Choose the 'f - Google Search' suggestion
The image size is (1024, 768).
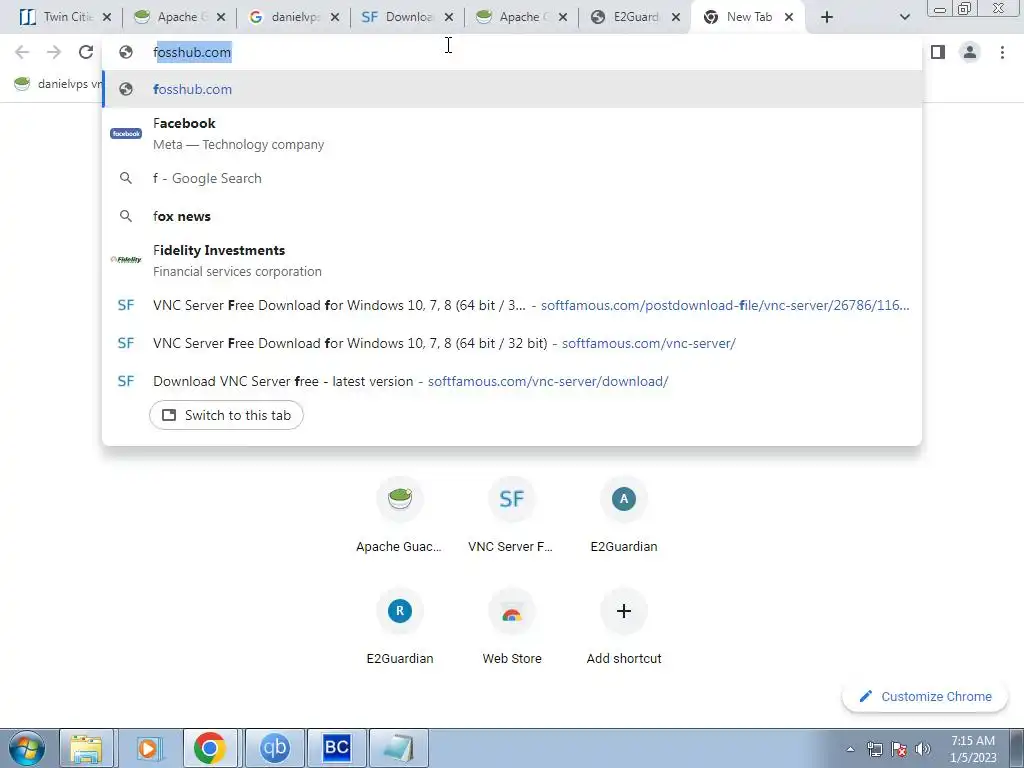coord(512,178)
